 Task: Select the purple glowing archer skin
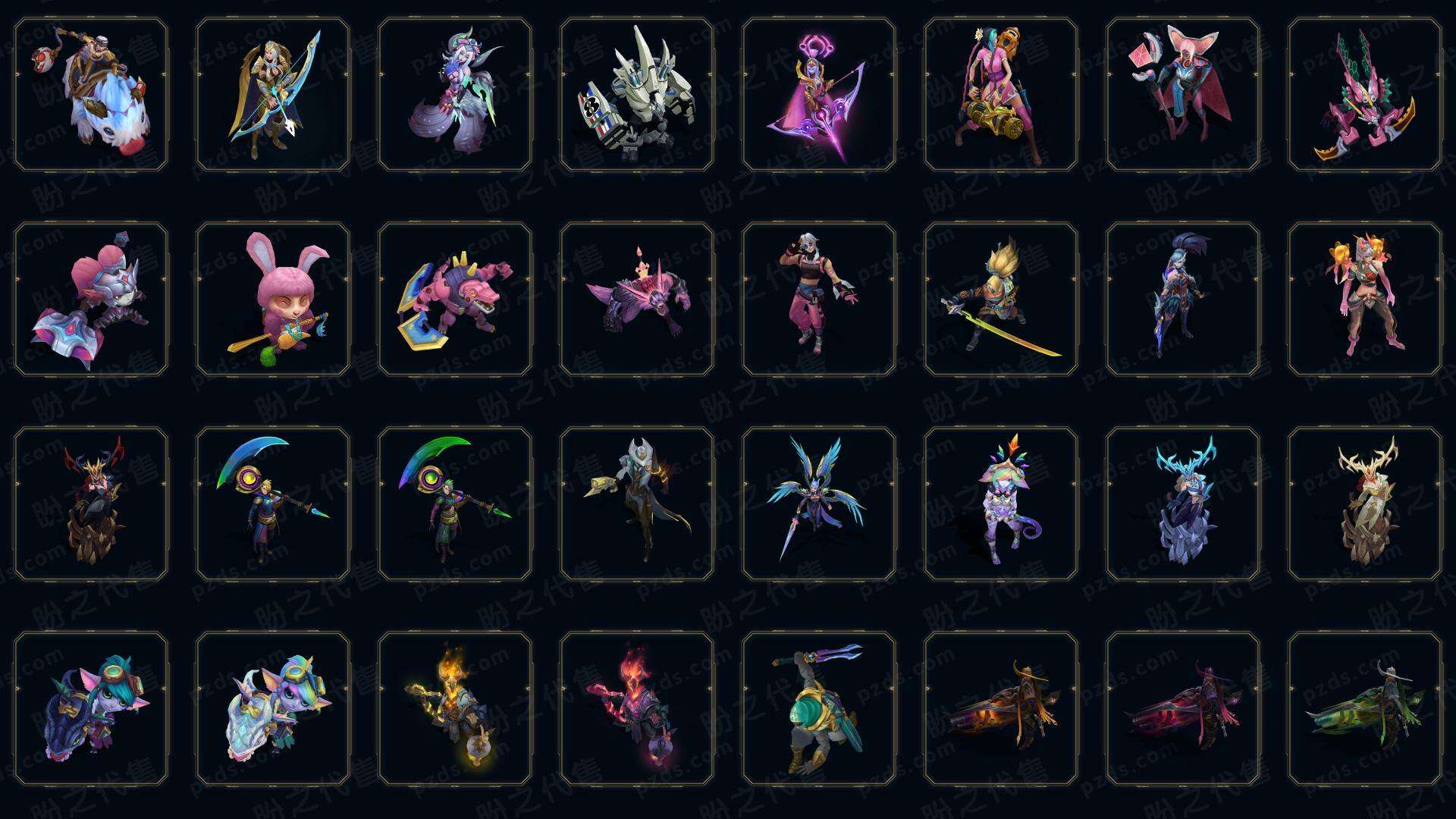point(819,95)
